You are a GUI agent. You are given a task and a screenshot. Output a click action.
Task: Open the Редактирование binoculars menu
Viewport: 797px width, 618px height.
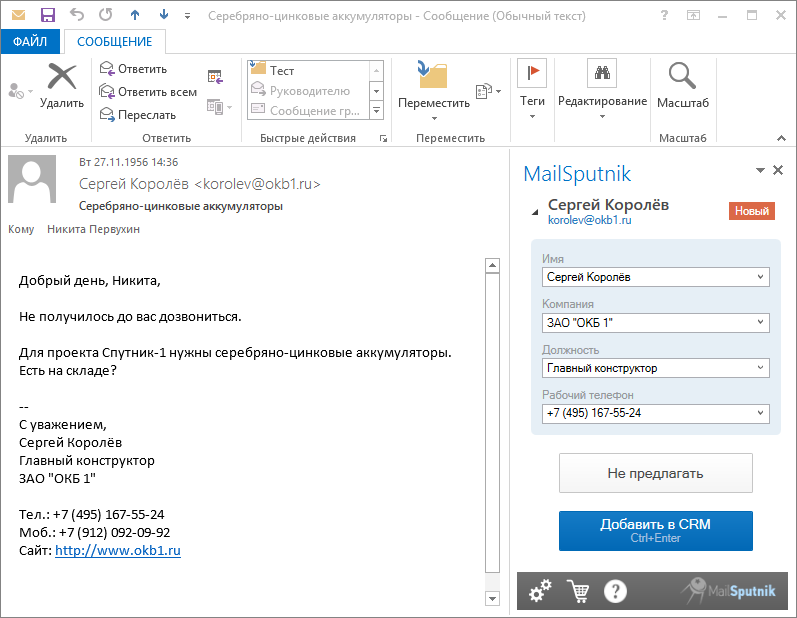(602, 89)
